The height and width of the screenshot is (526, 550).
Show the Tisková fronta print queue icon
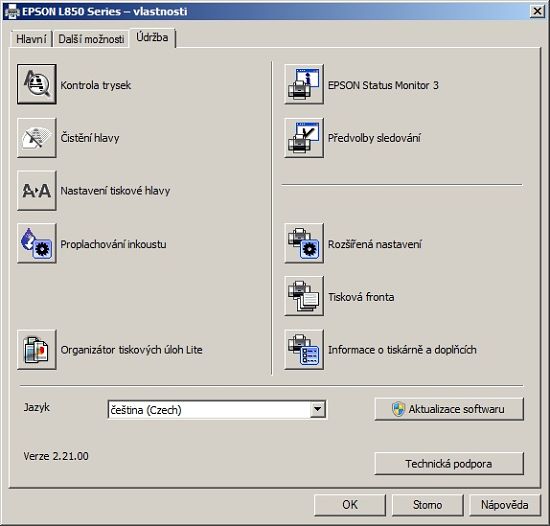pyautogui.click(x=304, y=296)
